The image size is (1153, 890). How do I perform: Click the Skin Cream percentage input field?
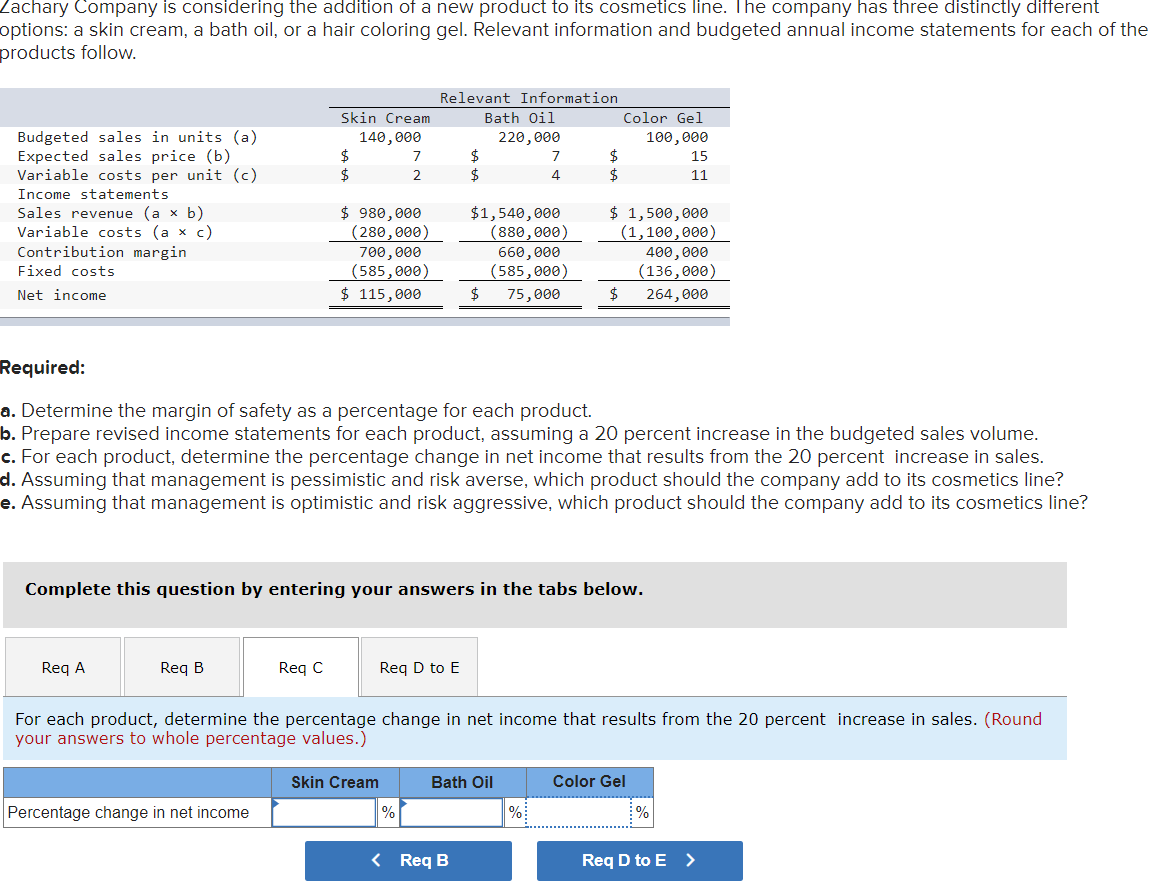pos(325,811)
